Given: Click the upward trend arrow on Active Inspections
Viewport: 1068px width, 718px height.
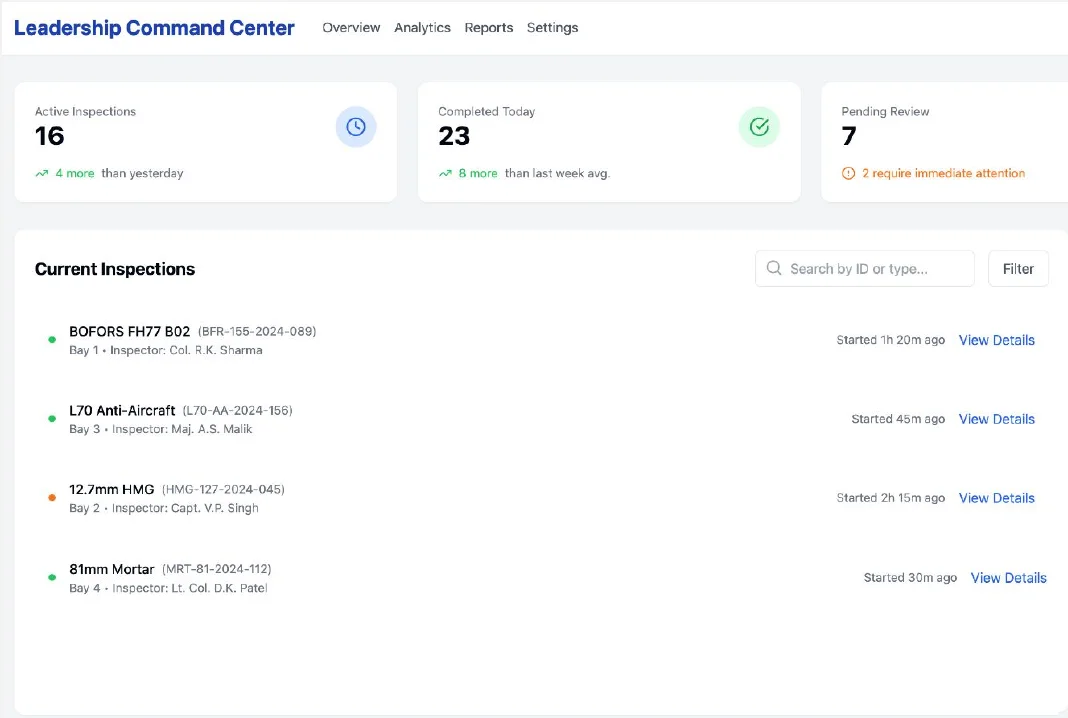Looking at the screenshot, I should pyautogui.click(x=41, y=172).
